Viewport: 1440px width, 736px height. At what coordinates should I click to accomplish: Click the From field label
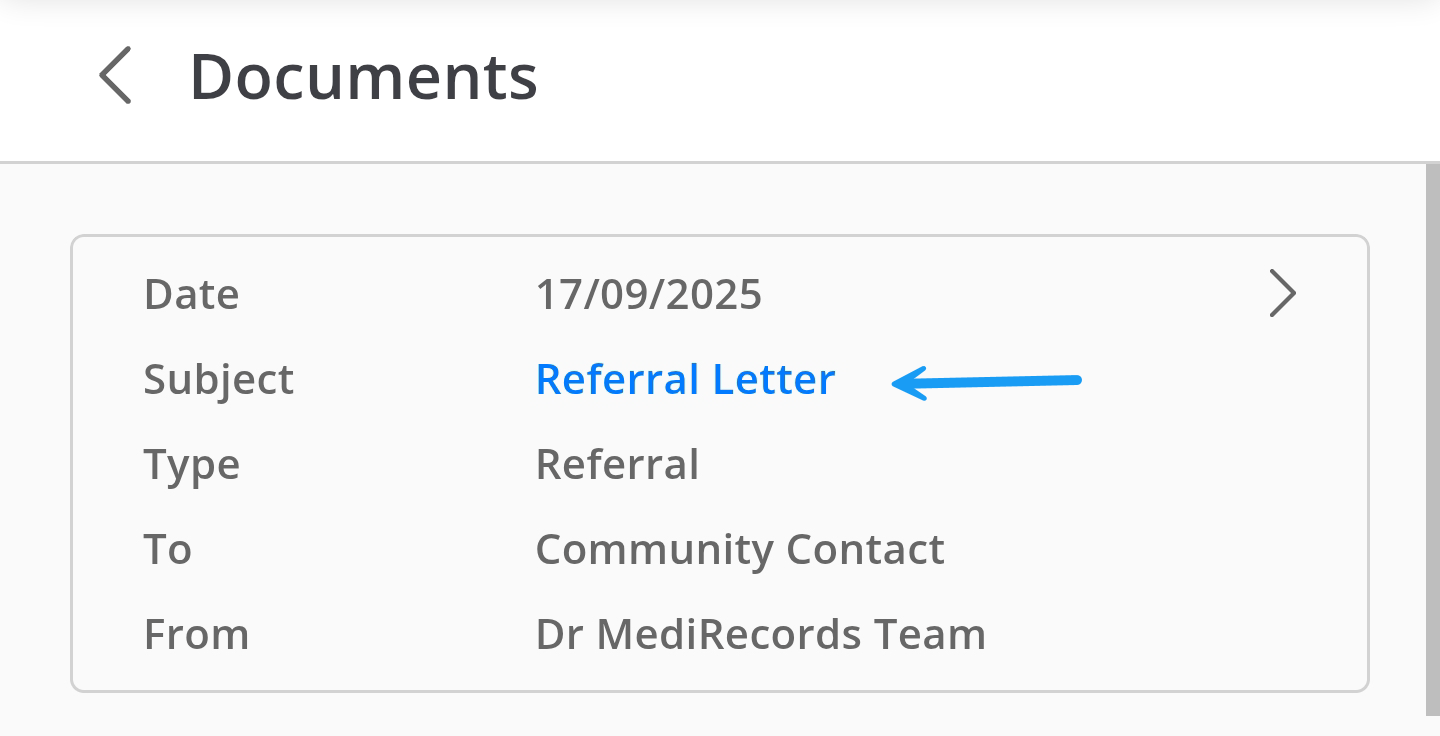click(196, 635)
